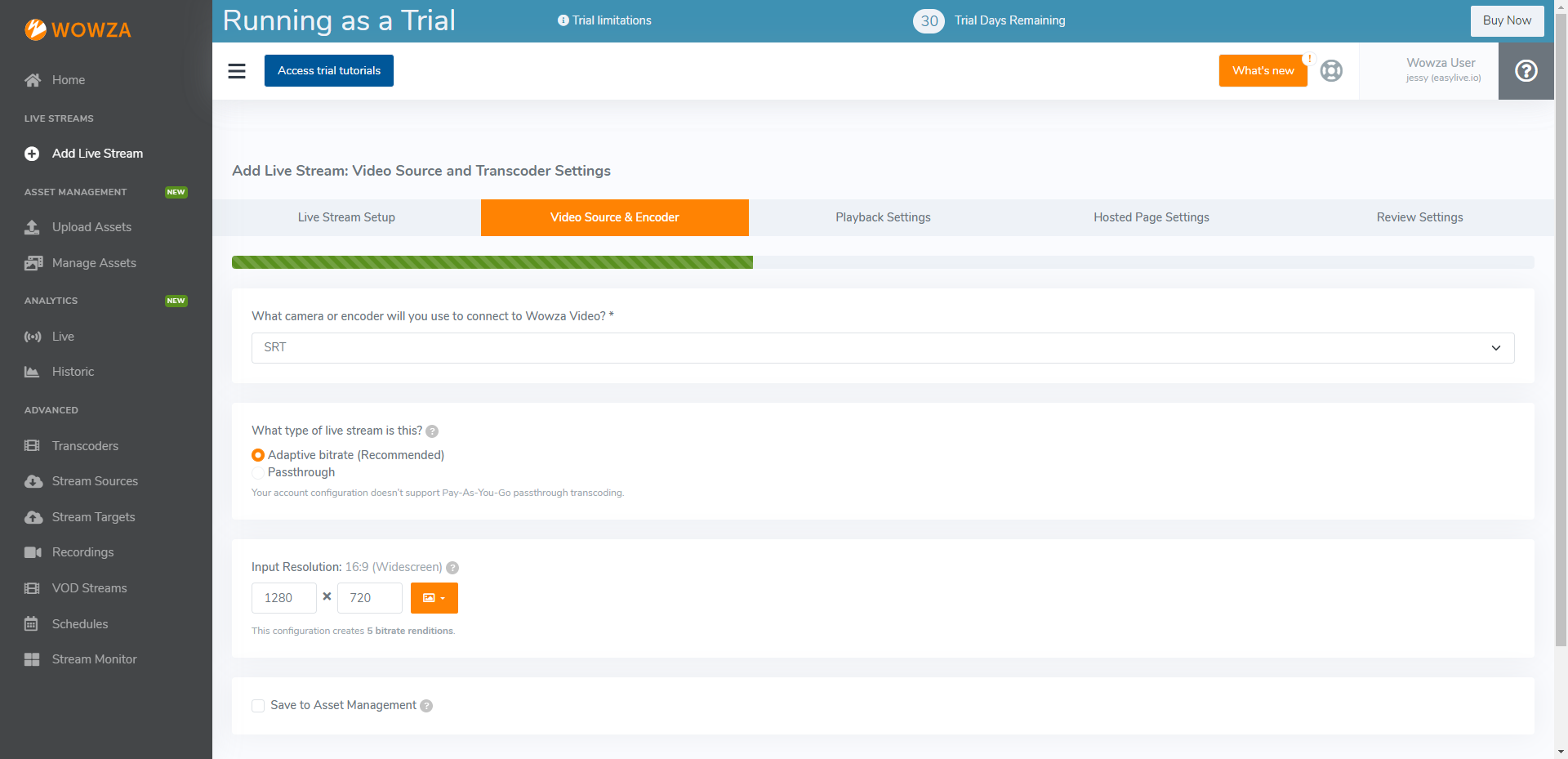The width and height of the screenshot is (1568, 759).
Task: Click the Live analytics broadcast icon
Action: click(x=33, y=337)
